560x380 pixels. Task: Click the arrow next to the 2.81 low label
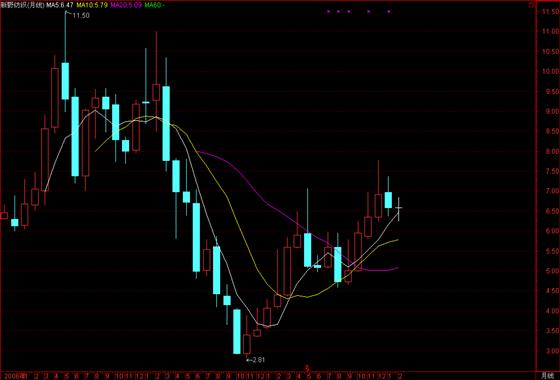(x=249, y=360)
